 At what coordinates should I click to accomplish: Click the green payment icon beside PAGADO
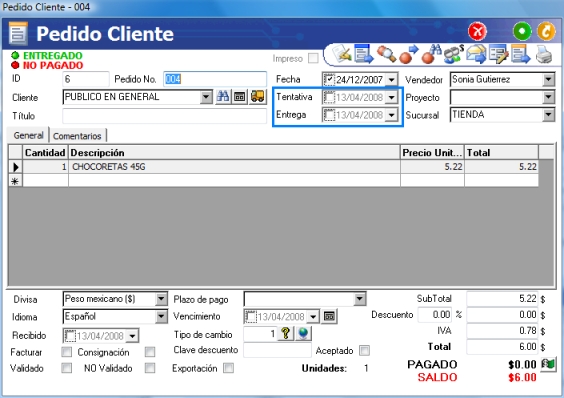549,364
